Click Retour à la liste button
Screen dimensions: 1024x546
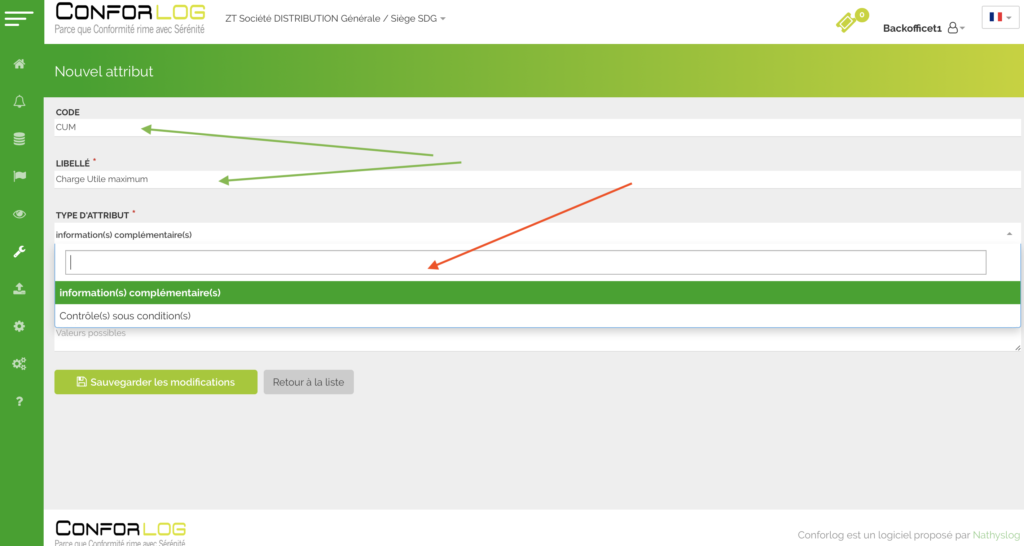(x=308, y=382)
